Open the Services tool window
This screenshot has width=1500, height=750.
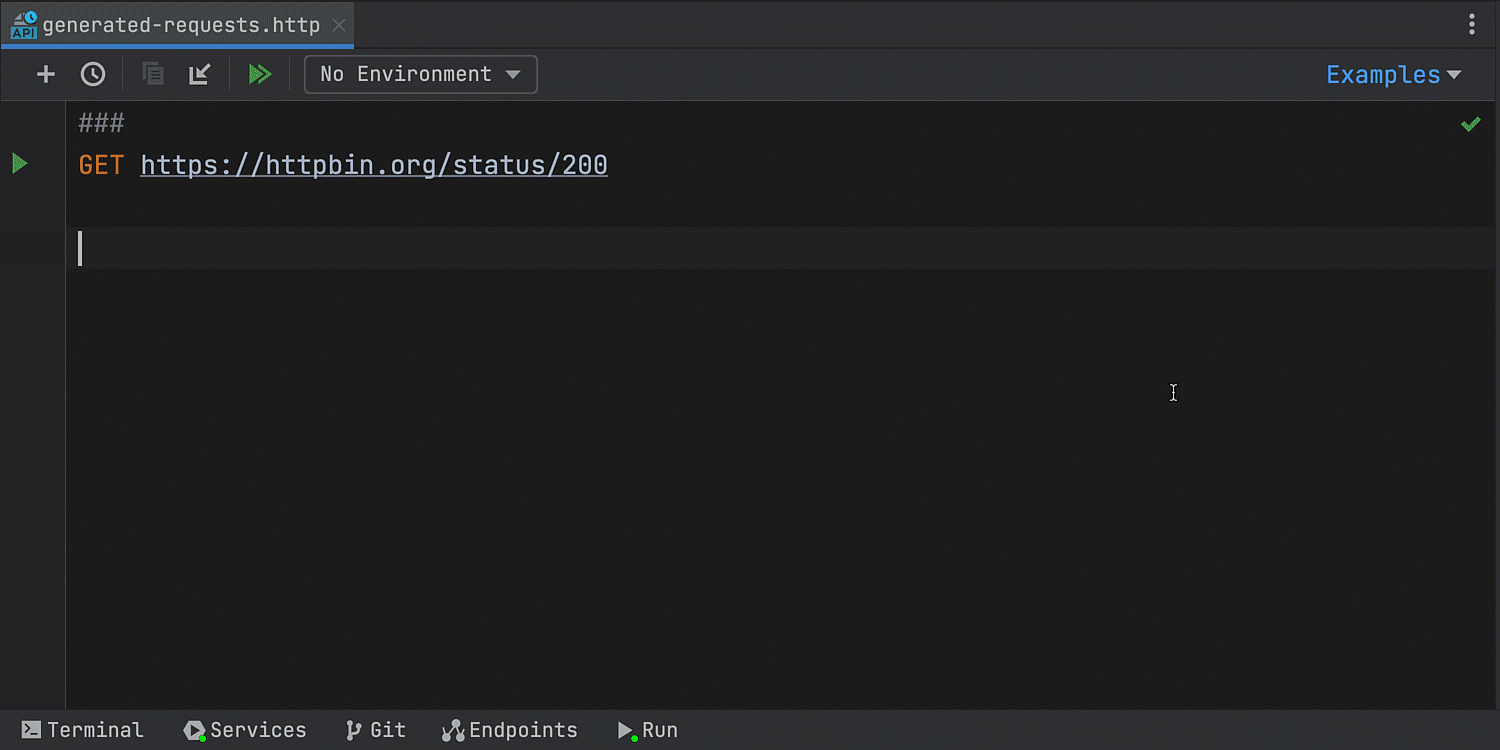pos(245,730)
